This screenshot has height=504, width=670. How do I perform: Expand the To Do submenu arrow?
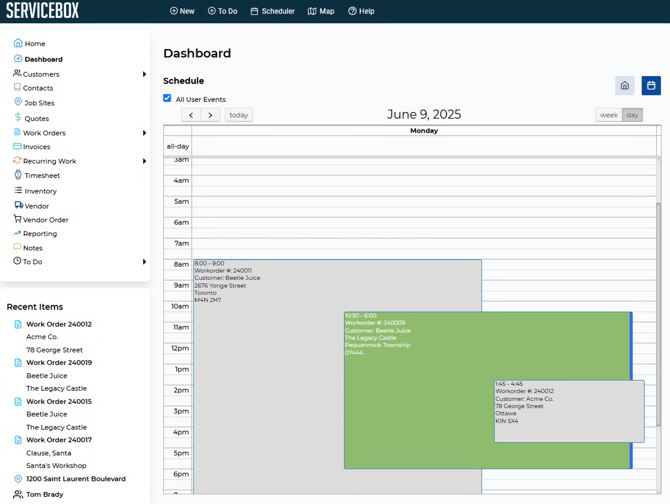click(x=144, y=262)
